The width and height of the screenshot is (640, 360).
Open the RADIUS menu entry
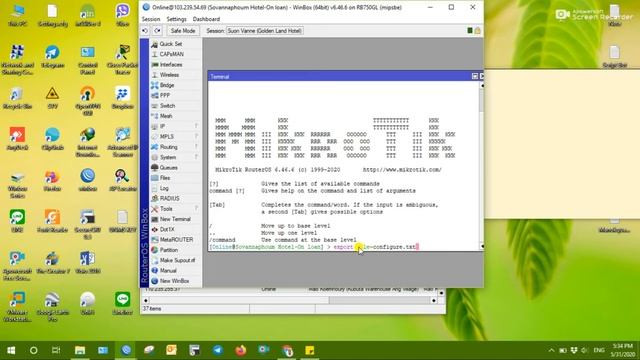tap(169, 198)
